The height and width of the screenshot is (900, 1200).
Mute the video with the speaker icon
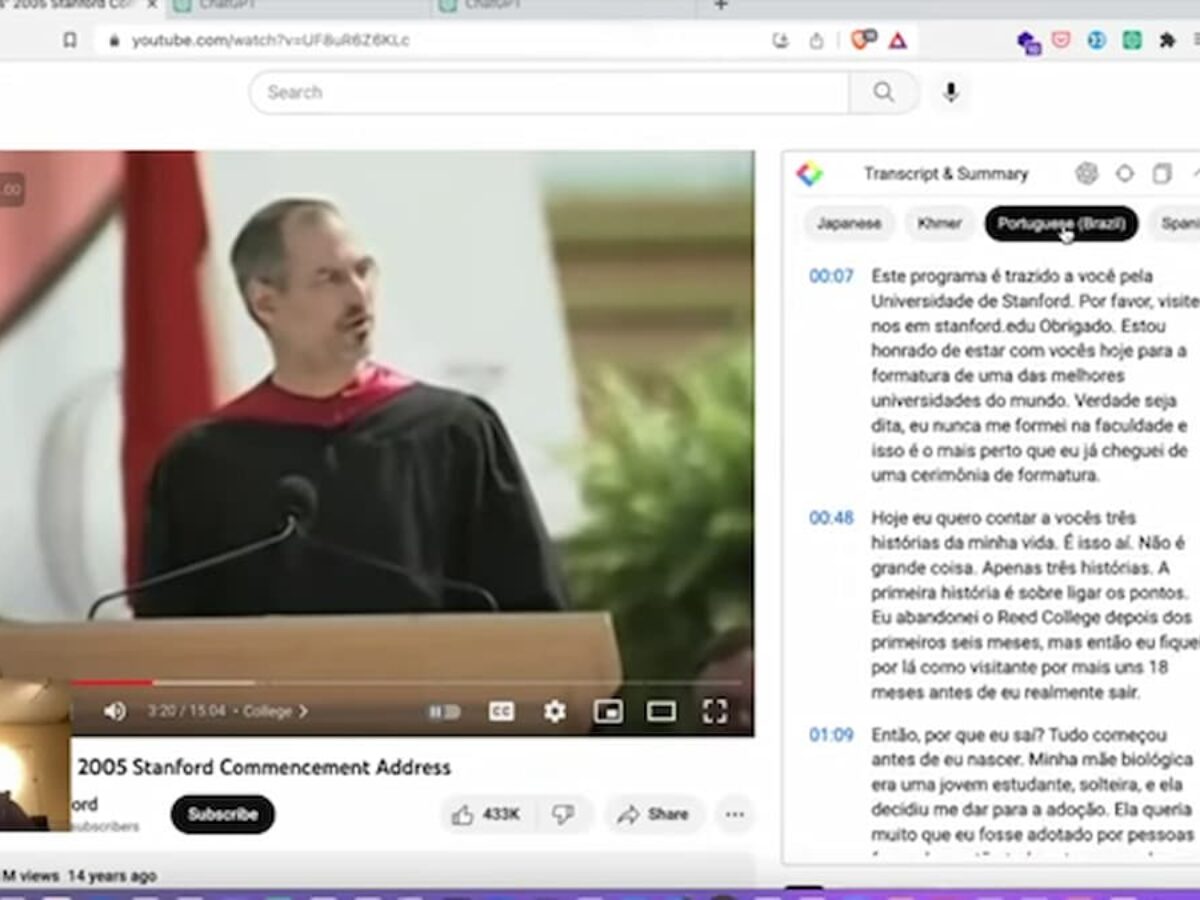coord(114,711)
